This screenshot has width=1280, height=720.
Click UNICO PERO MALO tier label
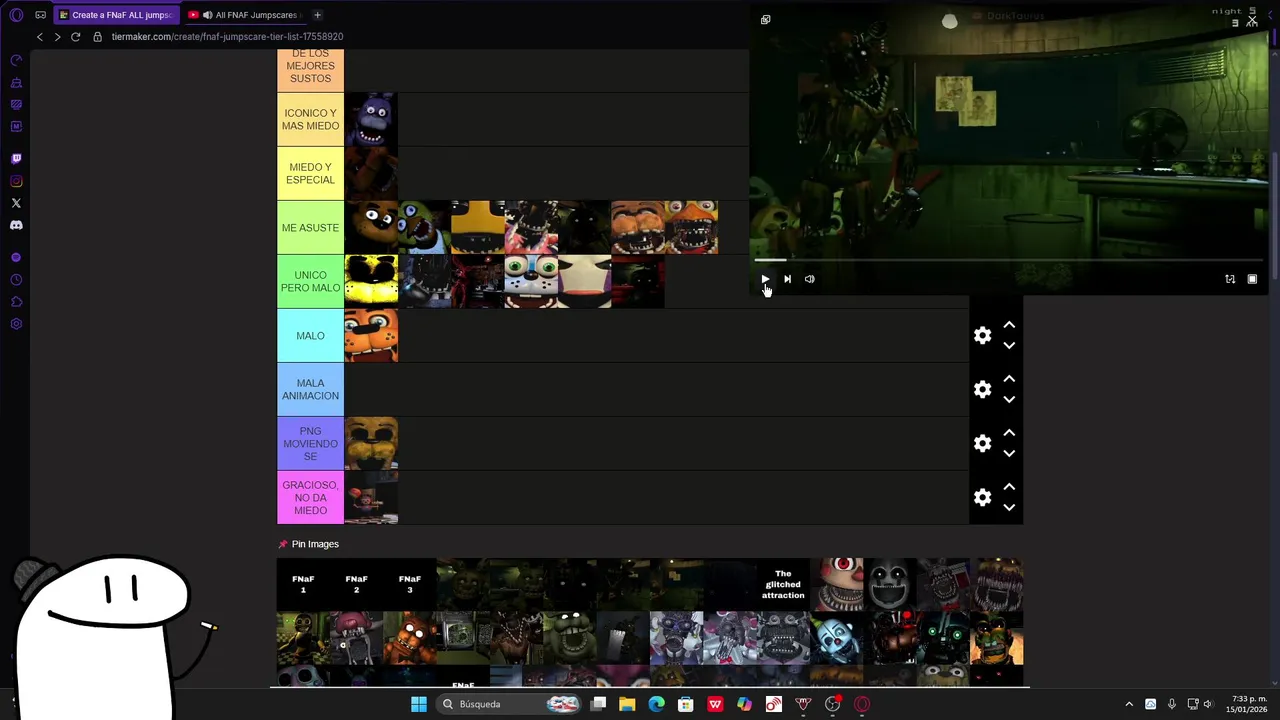click(x=310, y=282)
